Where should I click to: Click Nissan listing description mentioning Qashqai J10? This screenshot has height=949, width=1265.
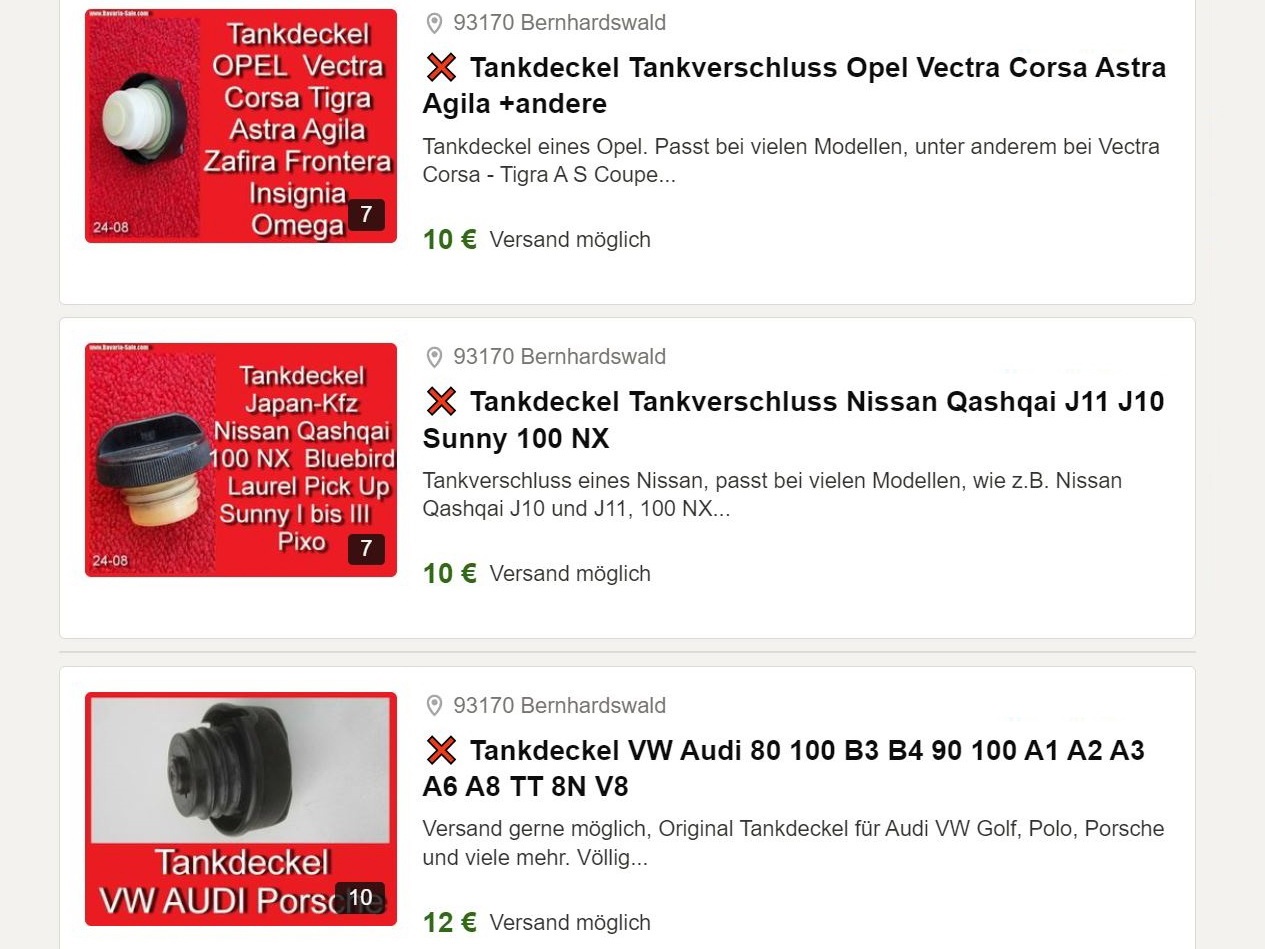click(x=772, y=495)
